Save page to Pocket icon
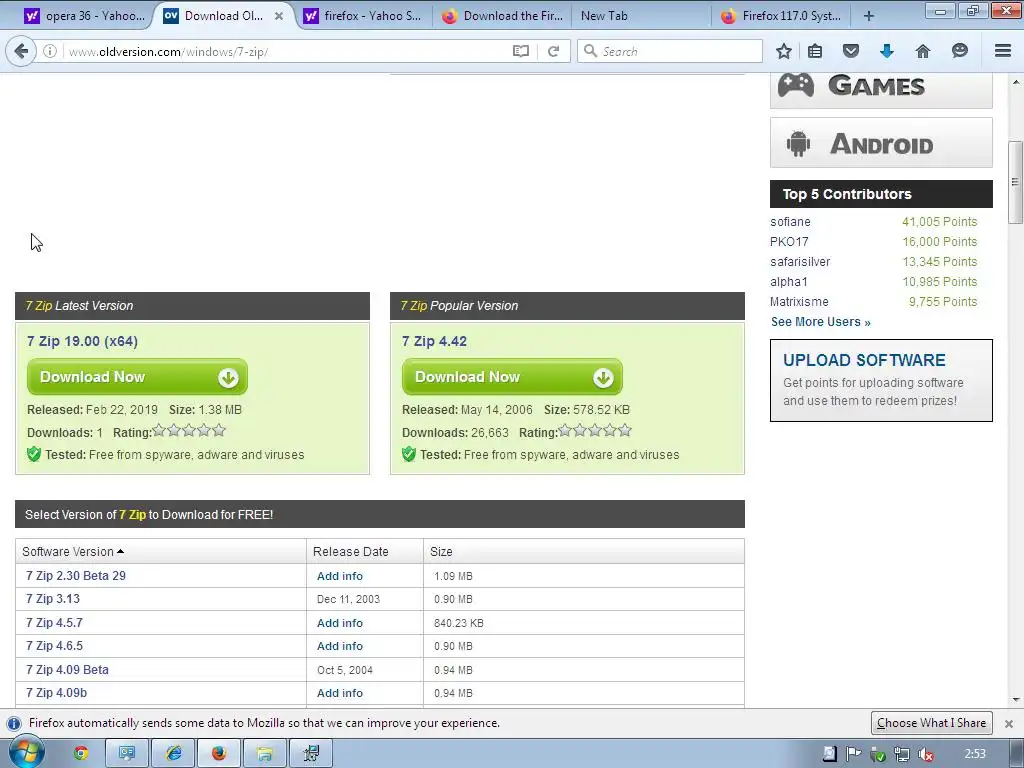The image size is (1024, 768). coord(850,51)
